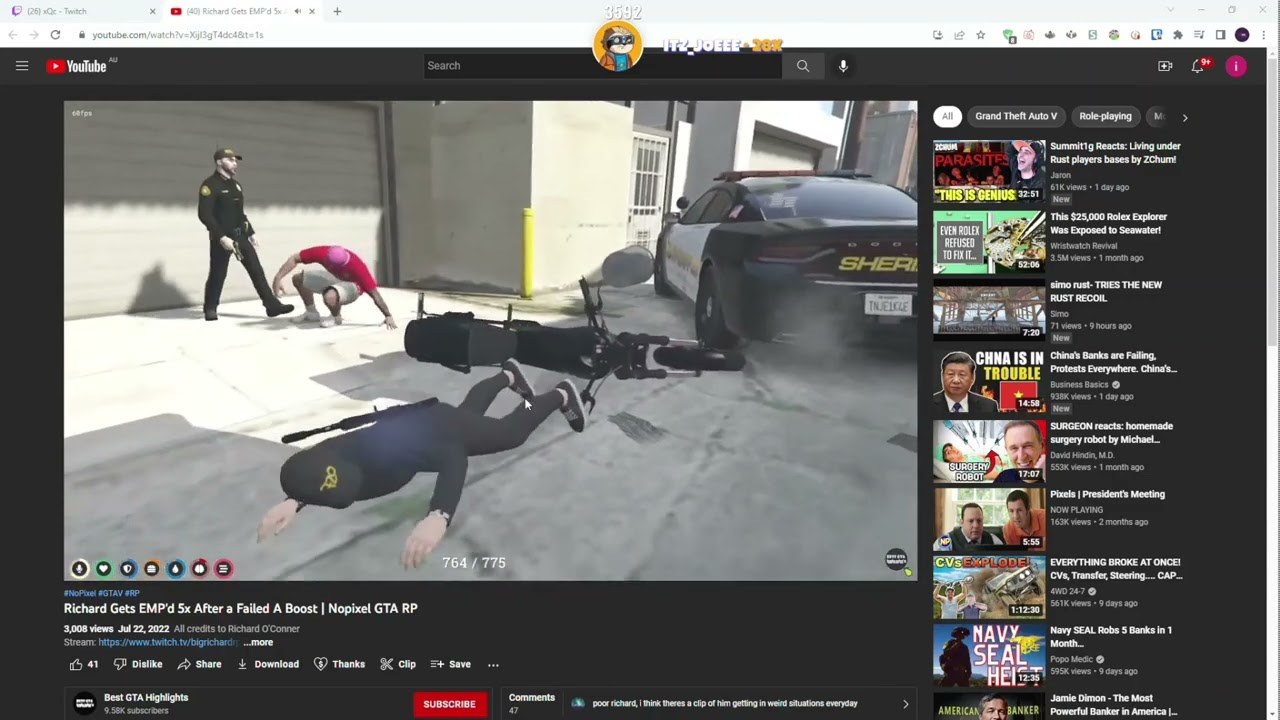Viewport: 1280px width, 720px height.
Task: Open the Jaron channel name
Action: [1060, 175]
